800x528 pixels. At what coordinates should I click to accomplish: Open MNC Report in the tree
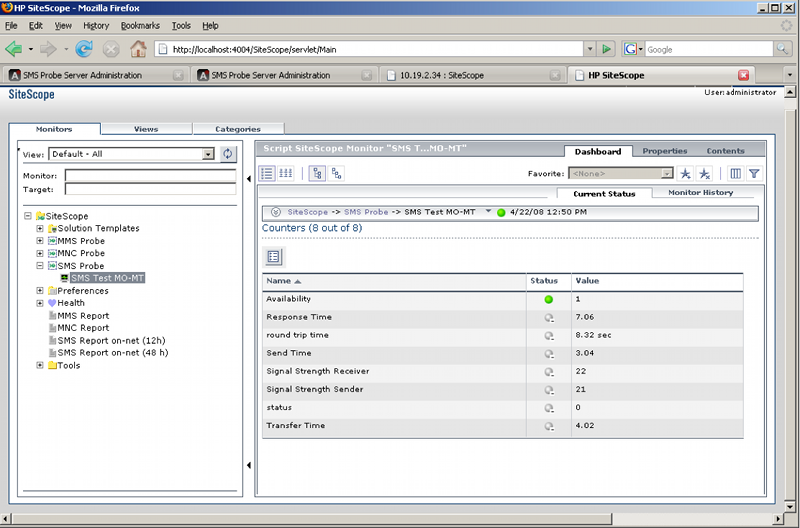click(83, 328)
